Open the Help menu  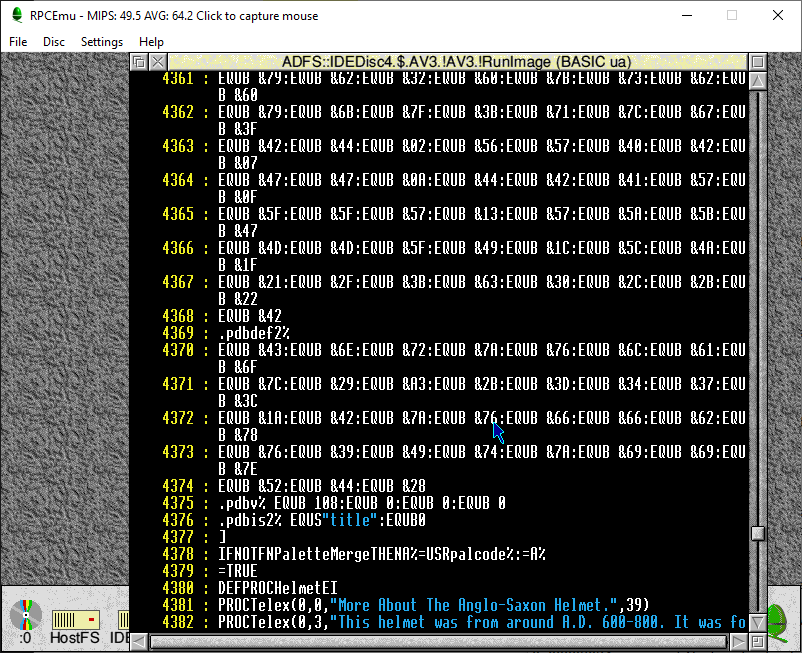tap(152, 42)
